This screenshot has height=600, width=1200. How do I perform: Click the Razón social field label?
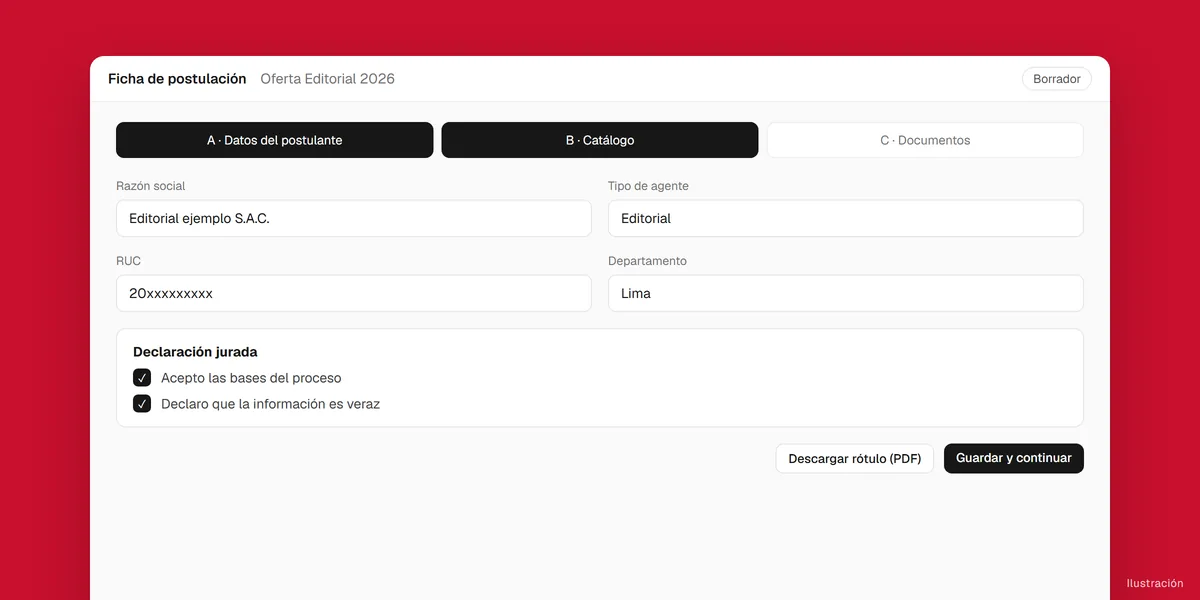point(151,186)
